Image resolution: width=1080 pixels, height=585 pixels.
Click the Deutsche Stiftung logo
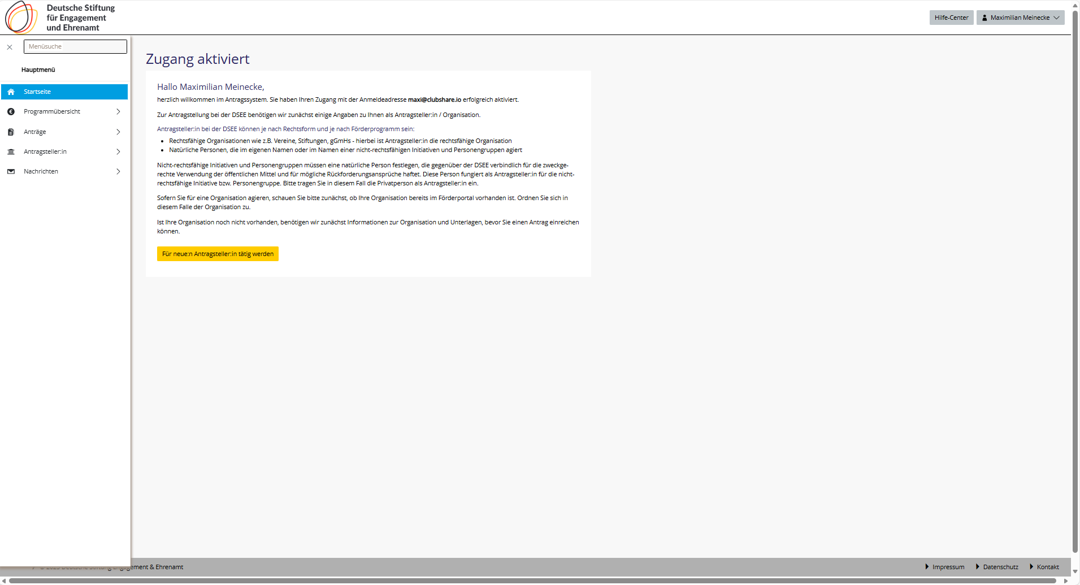pyautogui.click(x=60, y=17)
